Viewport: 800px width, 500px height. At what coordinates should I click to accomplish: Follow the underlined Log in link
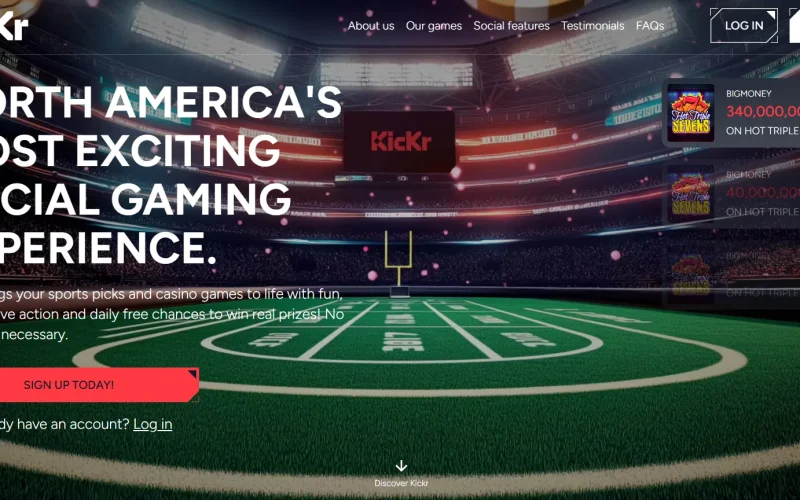click(153, 424)
